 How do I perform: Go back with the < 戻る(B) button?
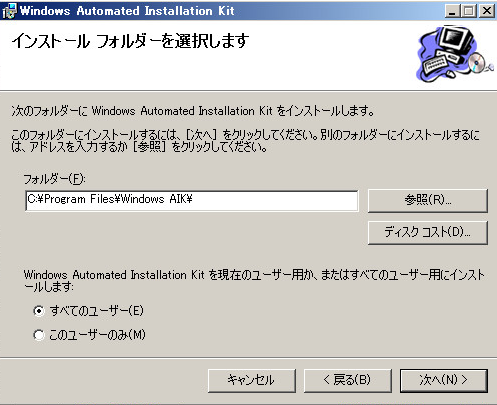[347, 380]
